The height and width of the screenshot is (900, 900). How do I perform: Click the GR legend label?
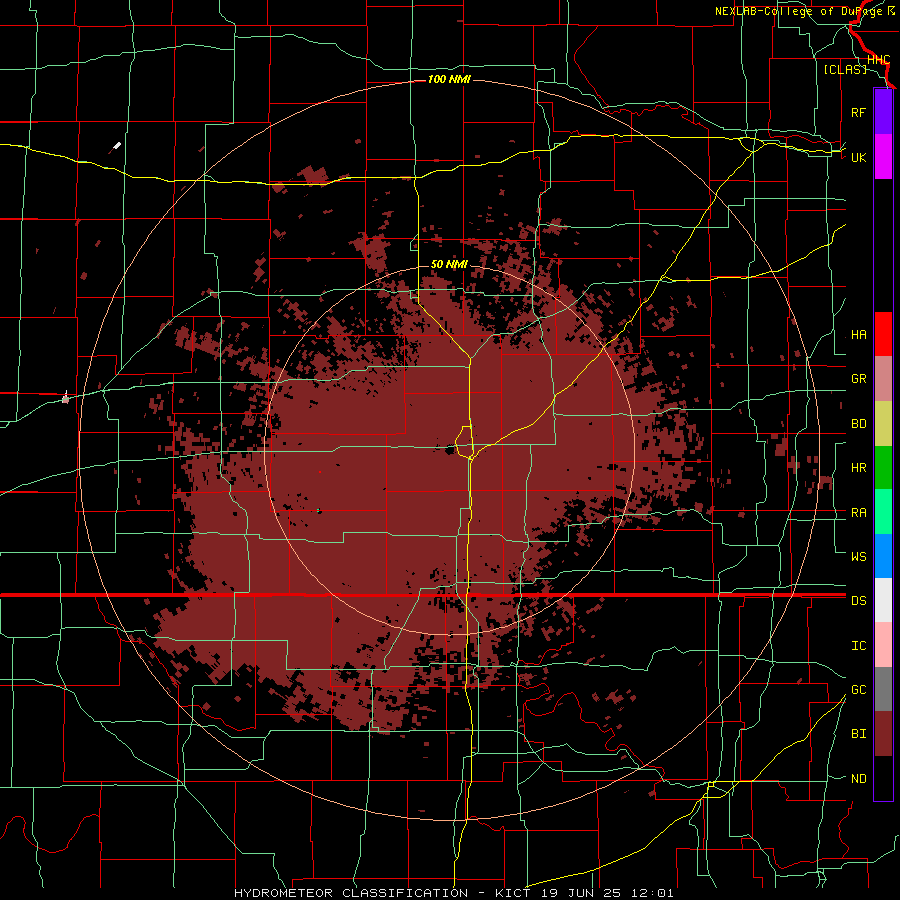coord(858,379)
